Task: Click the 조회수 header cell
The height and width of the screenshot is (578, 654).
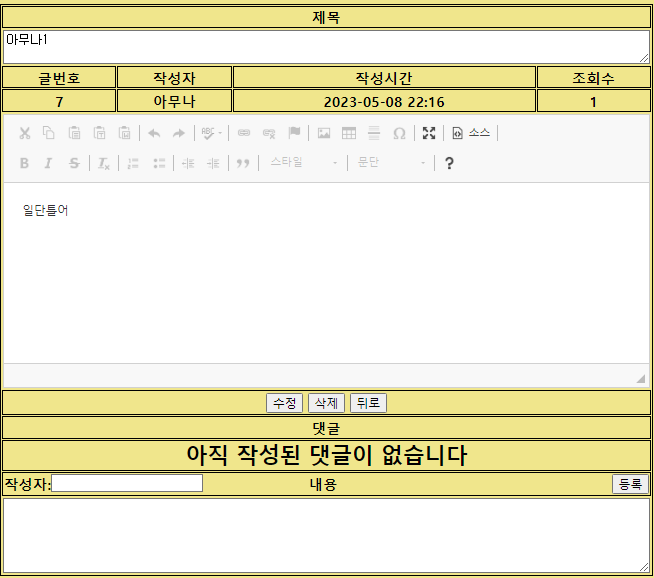Action: coord(594,78)
